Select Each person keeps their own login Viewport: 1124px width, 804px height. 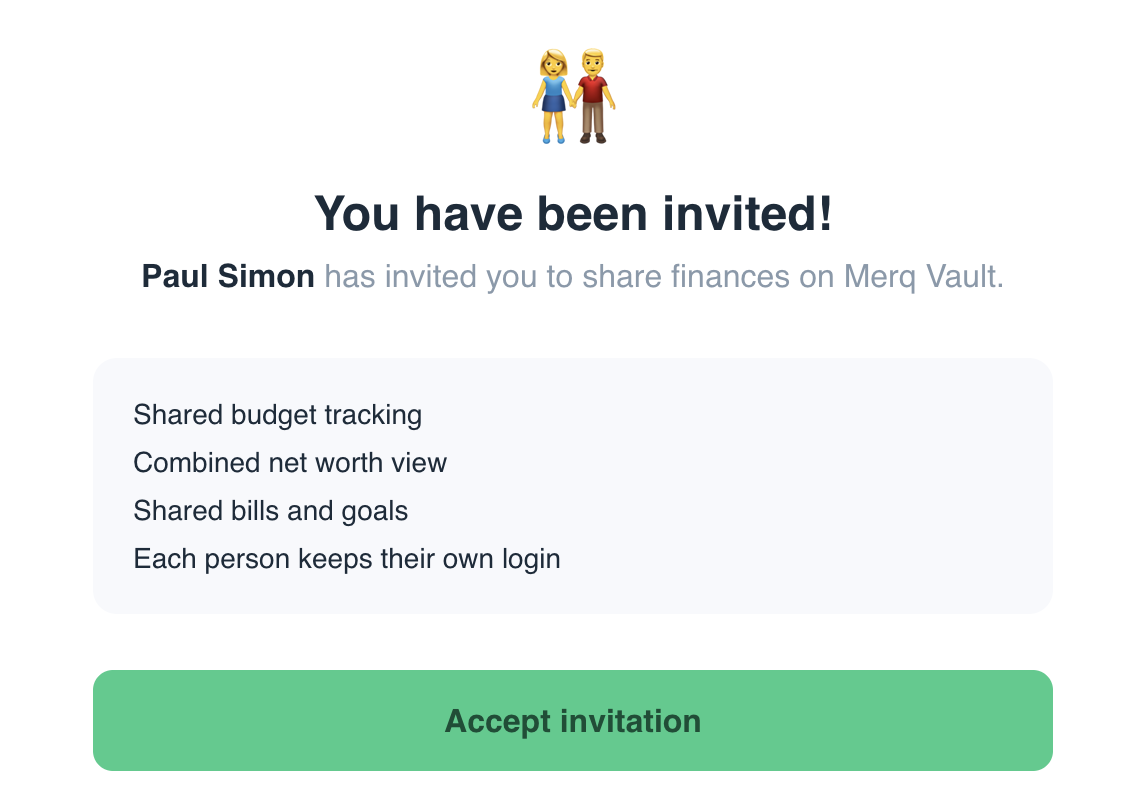pos(346,558)
